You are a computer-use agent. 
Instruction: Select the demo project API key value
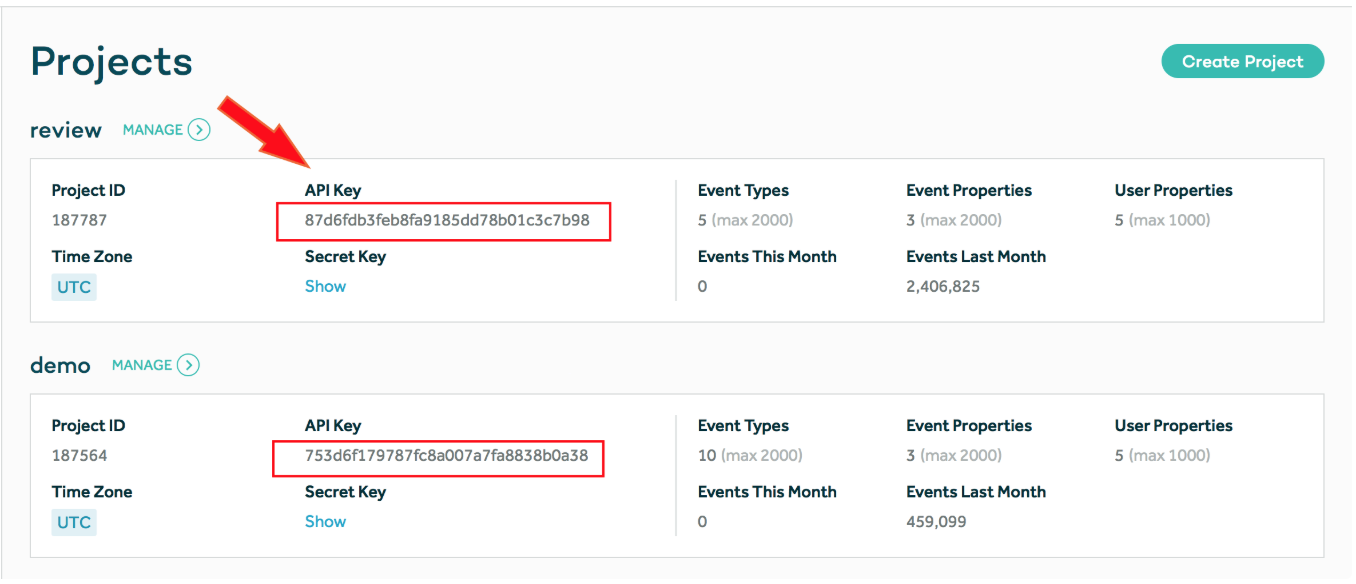[x=446, y=456]
